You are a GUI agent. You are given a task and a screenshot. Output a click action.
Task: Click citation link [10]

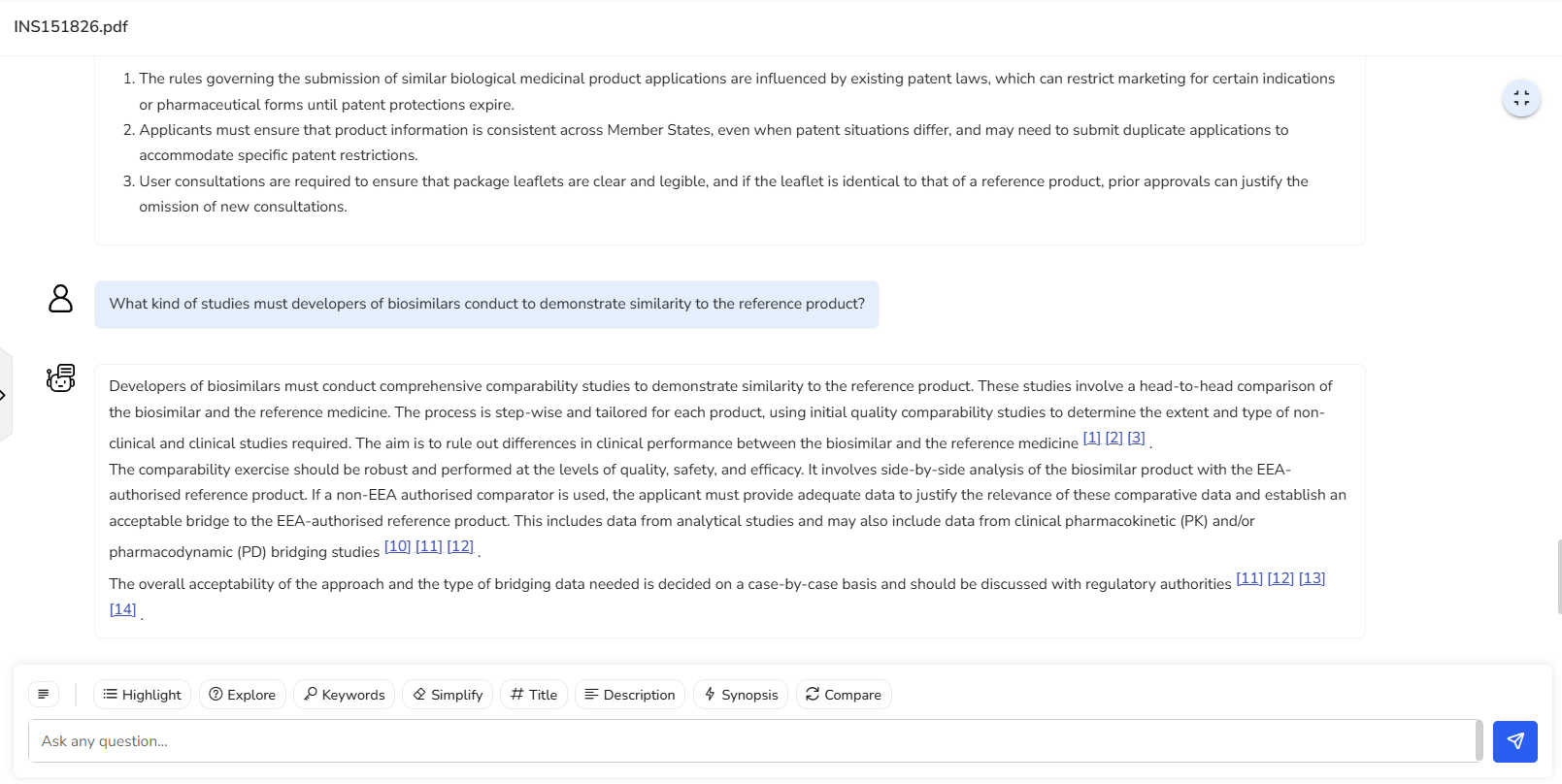397,546
